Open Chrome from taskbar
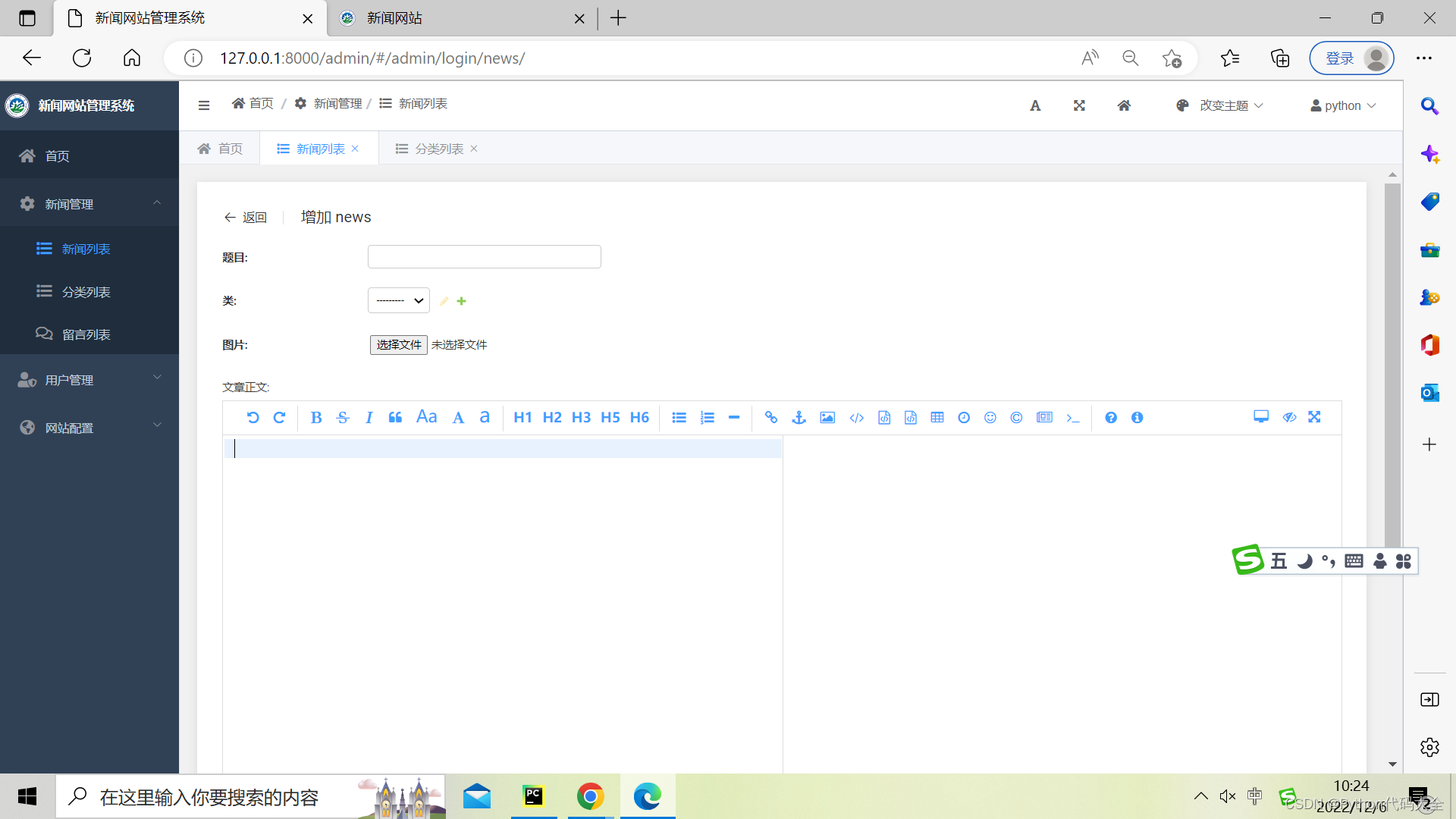This screenshot has width=1456, height=819. click(590, 796)
